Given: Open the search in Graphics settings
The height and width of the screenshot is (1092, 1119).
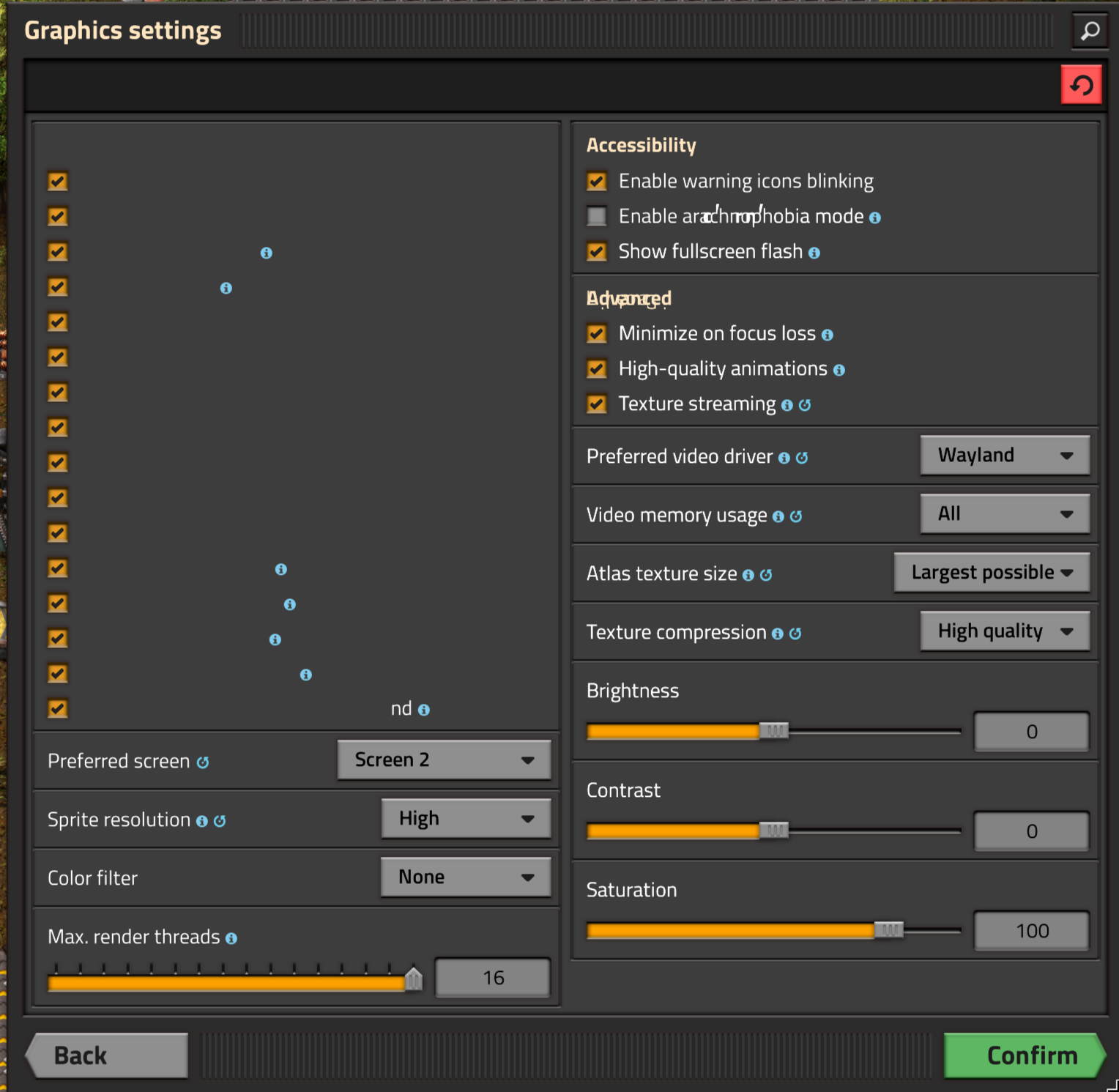Looking at the screenshot, I should coord(1090,31).
